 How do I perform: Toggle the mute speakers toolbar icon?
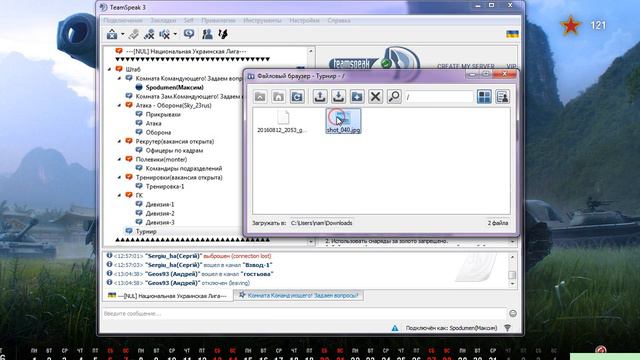coord(164,34)
